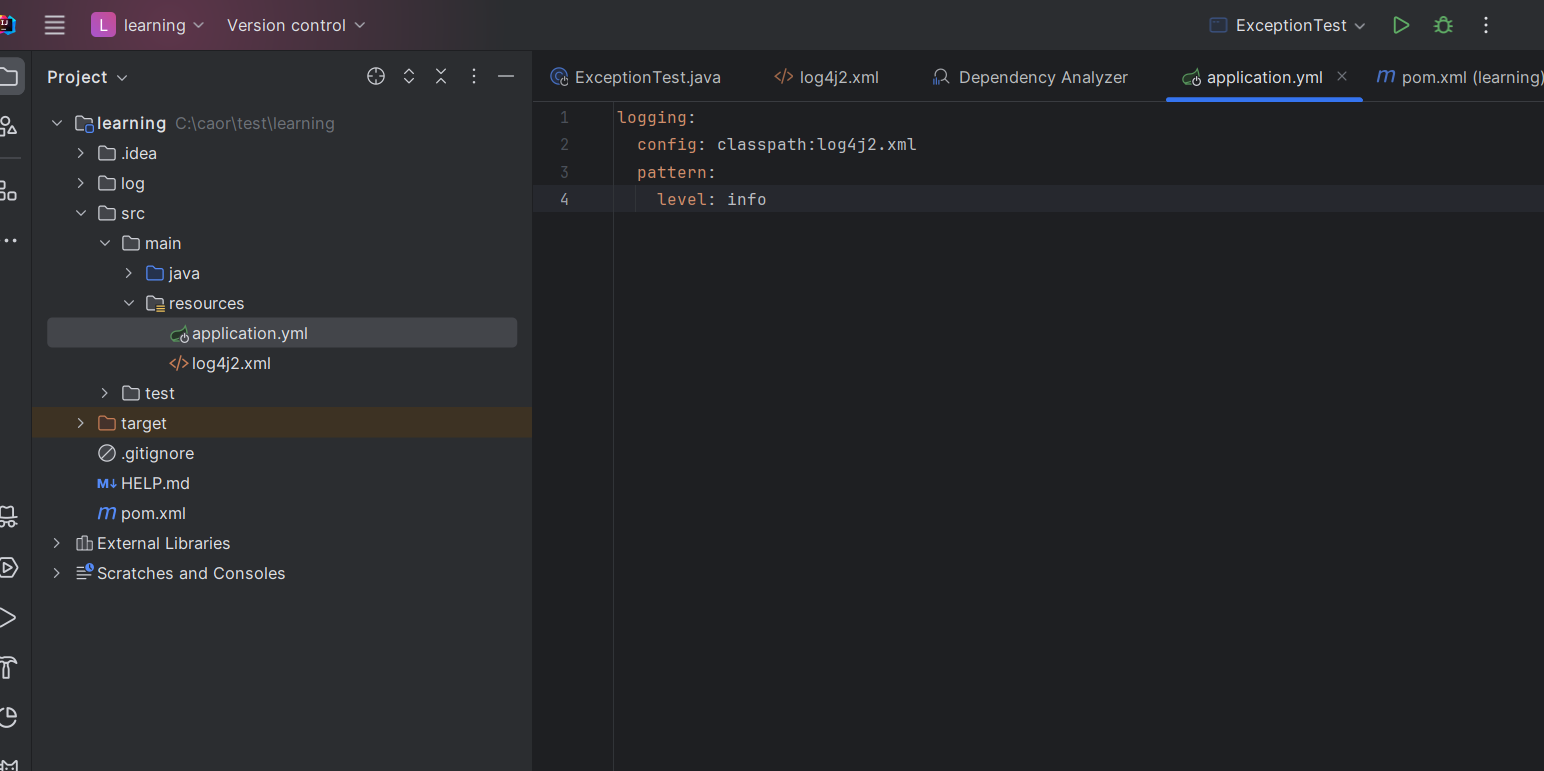The width and height of the screenshot is (1544, 771).
Task: Open the Version control dropdown
Action: (295, 25)
